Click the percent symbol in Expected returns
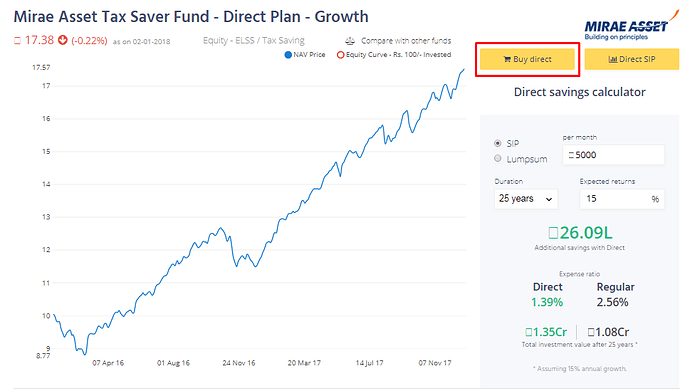The height and width of the screenshot is (390, 690). point(655,199)
